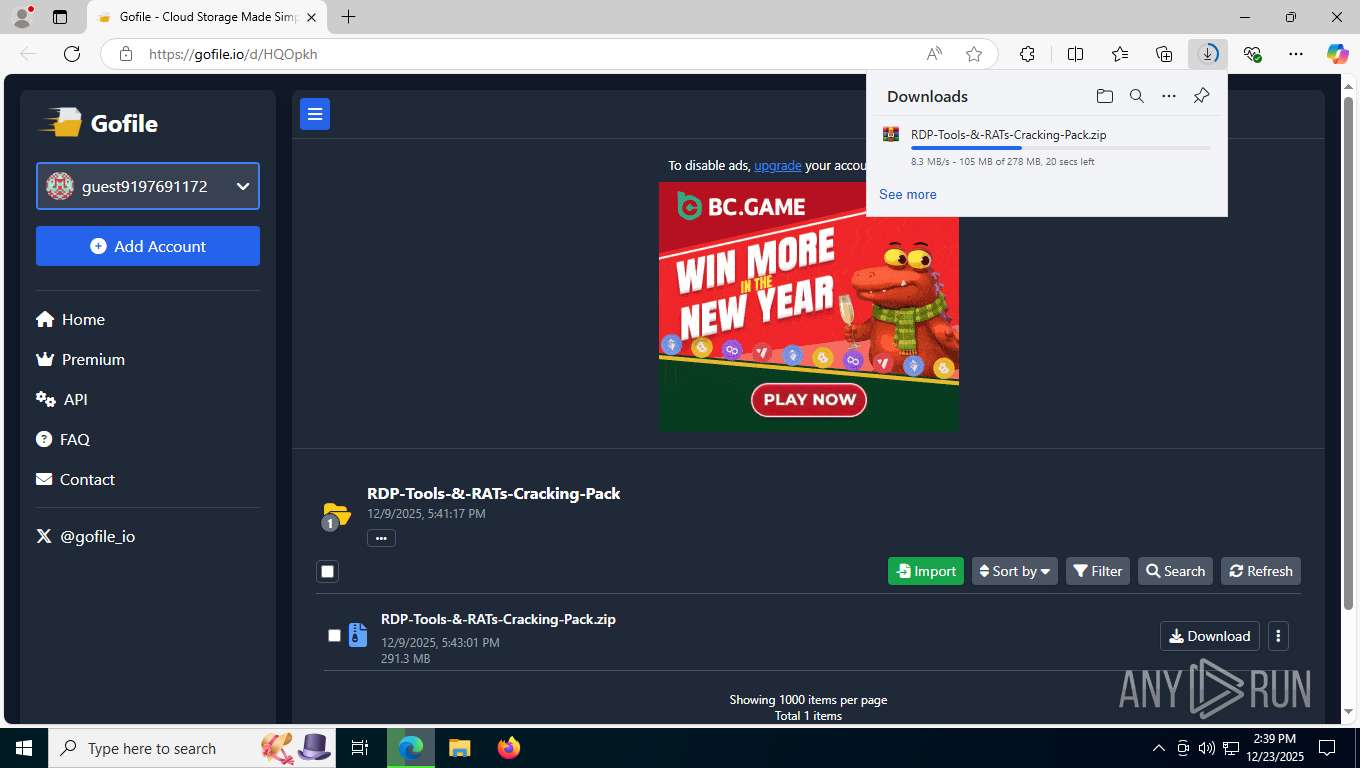Click the upgrade link
1360x768 pixels.
[777, 165]
